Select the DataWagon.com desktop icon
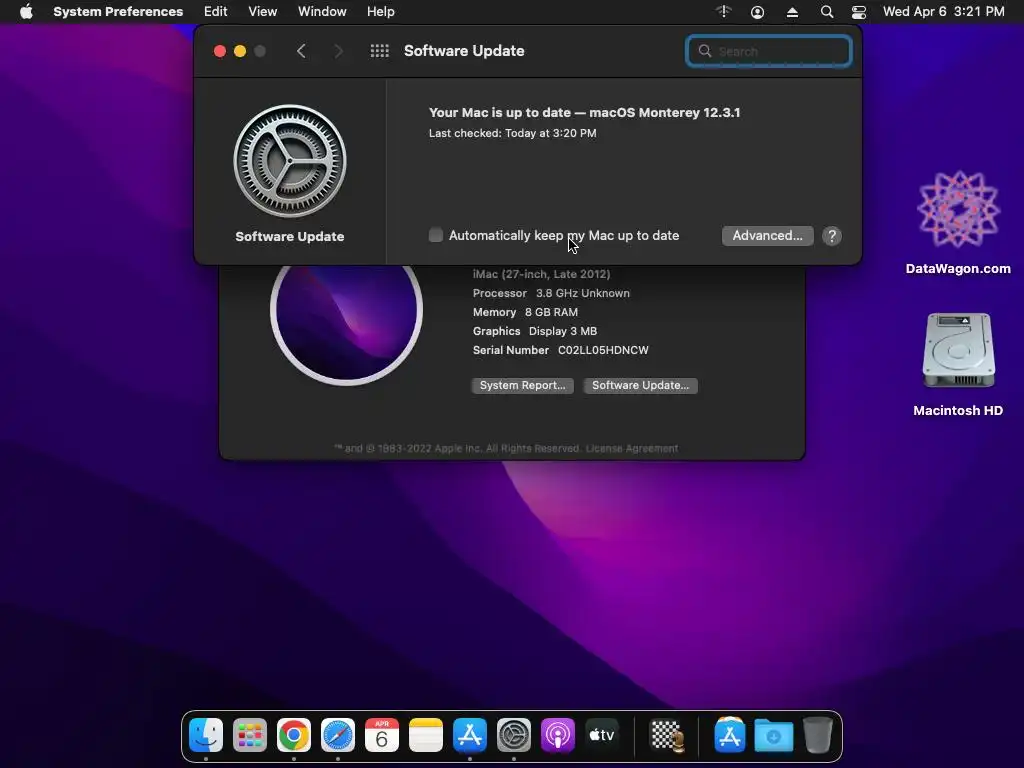 (x=958, y=222)
